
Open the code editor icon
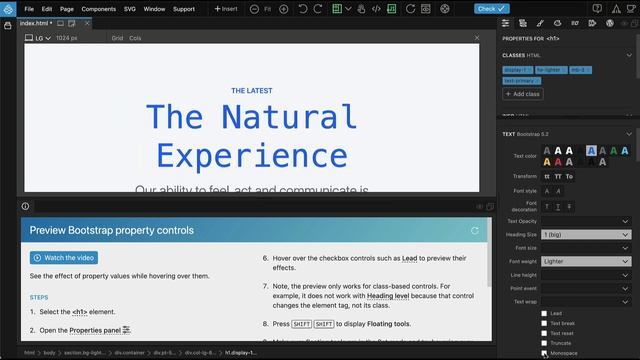376,9
